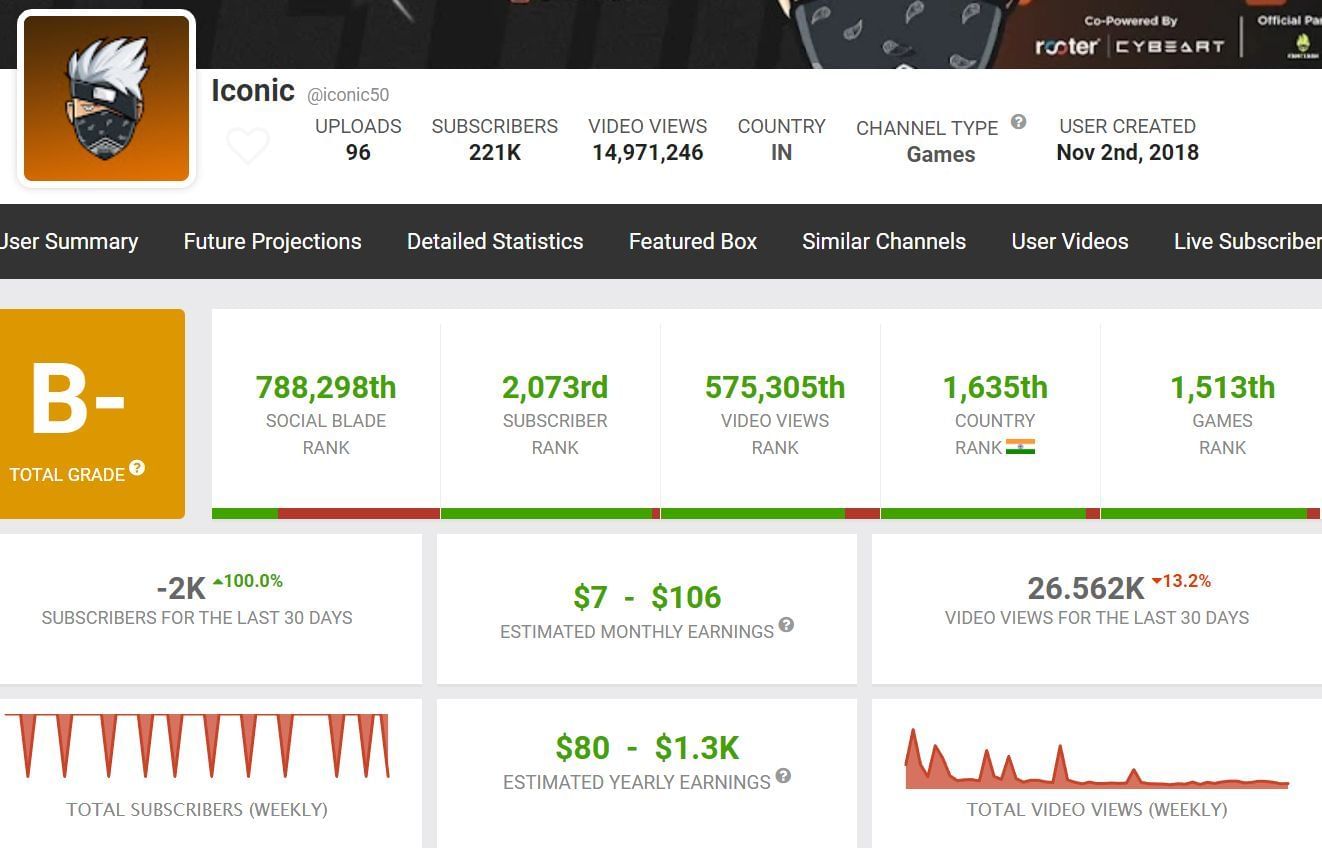Open the Live Subscriber tab

click(1246, 242)
